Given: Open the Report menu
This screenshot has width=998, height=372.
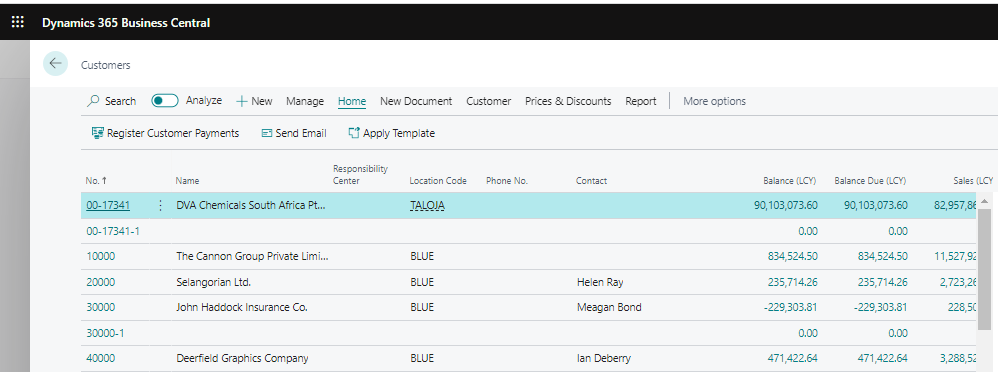Looking at the screenshot, I should [x=640, y=101].
